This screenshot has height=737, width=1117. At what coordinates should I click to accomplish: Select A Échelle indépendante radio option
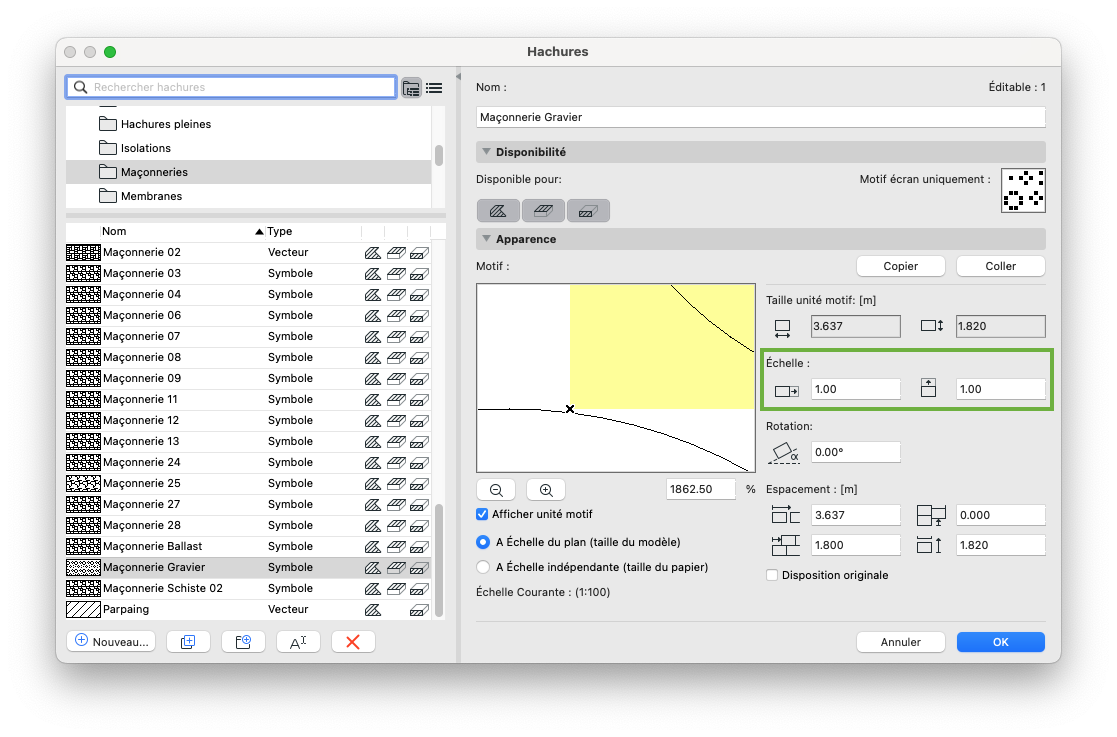point(483,568)
